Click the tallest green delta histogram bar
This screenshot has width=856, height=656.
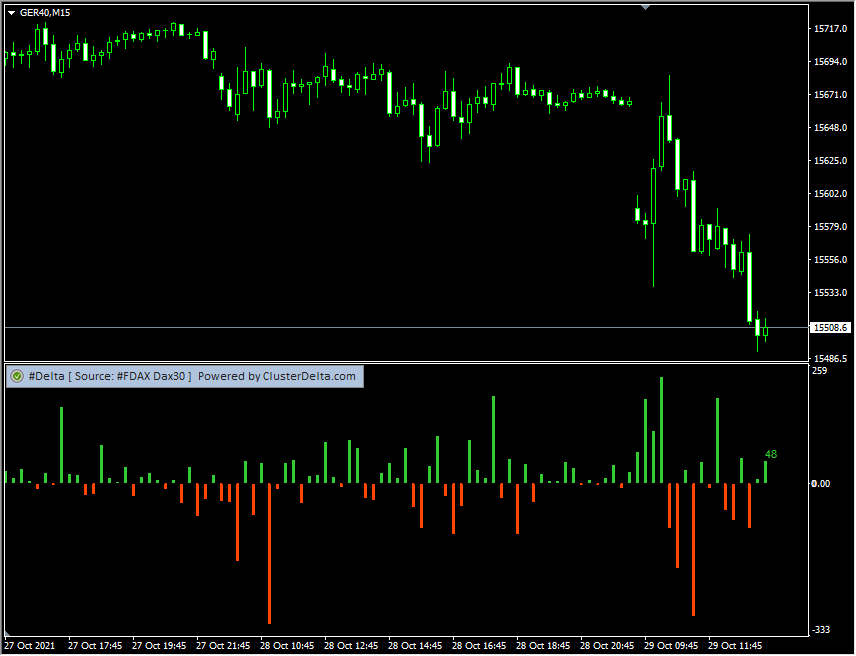coord(661,430)
